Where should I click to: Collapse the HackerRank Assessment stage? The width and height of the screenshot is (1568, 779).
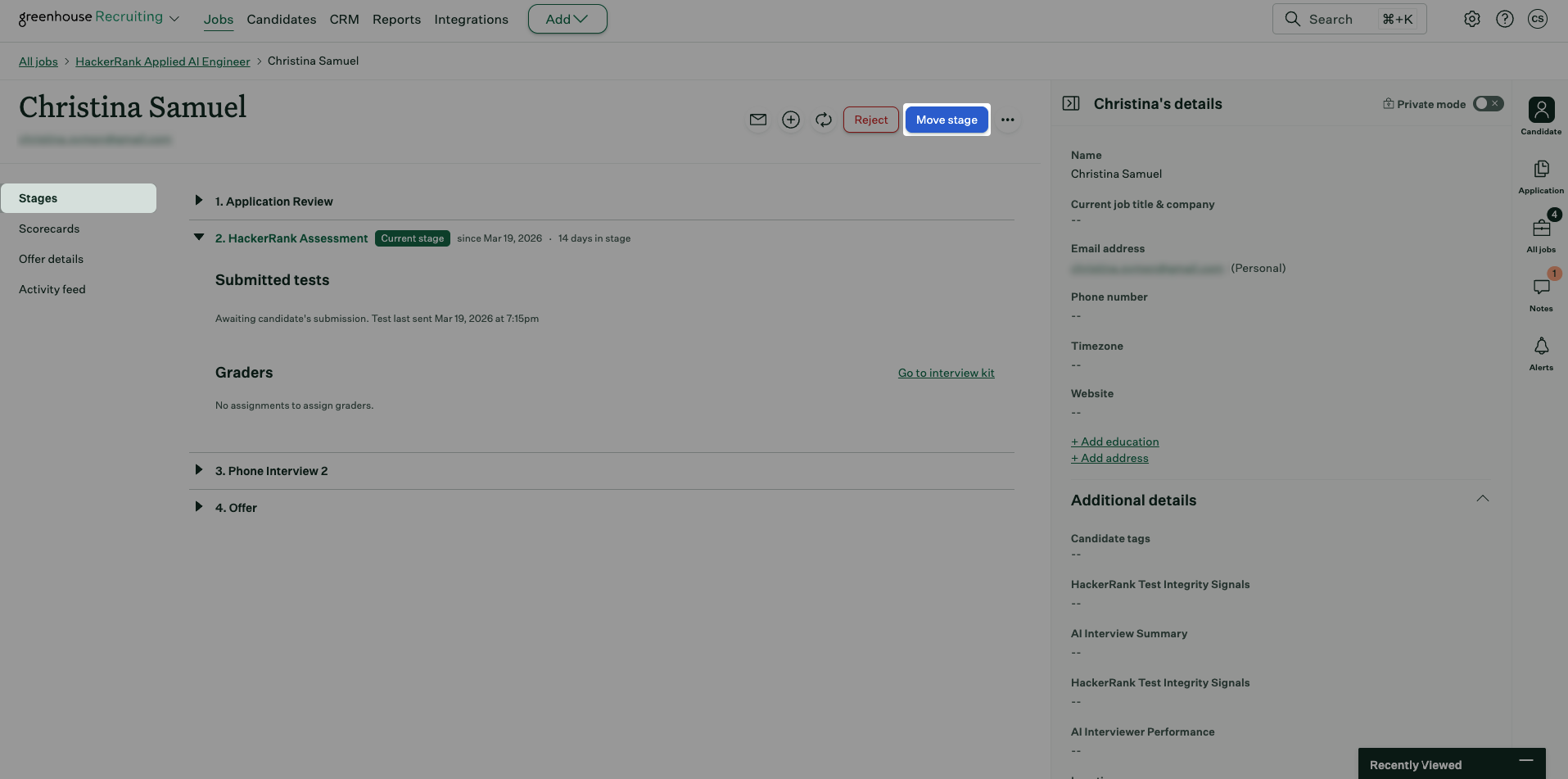click(199, 238)
